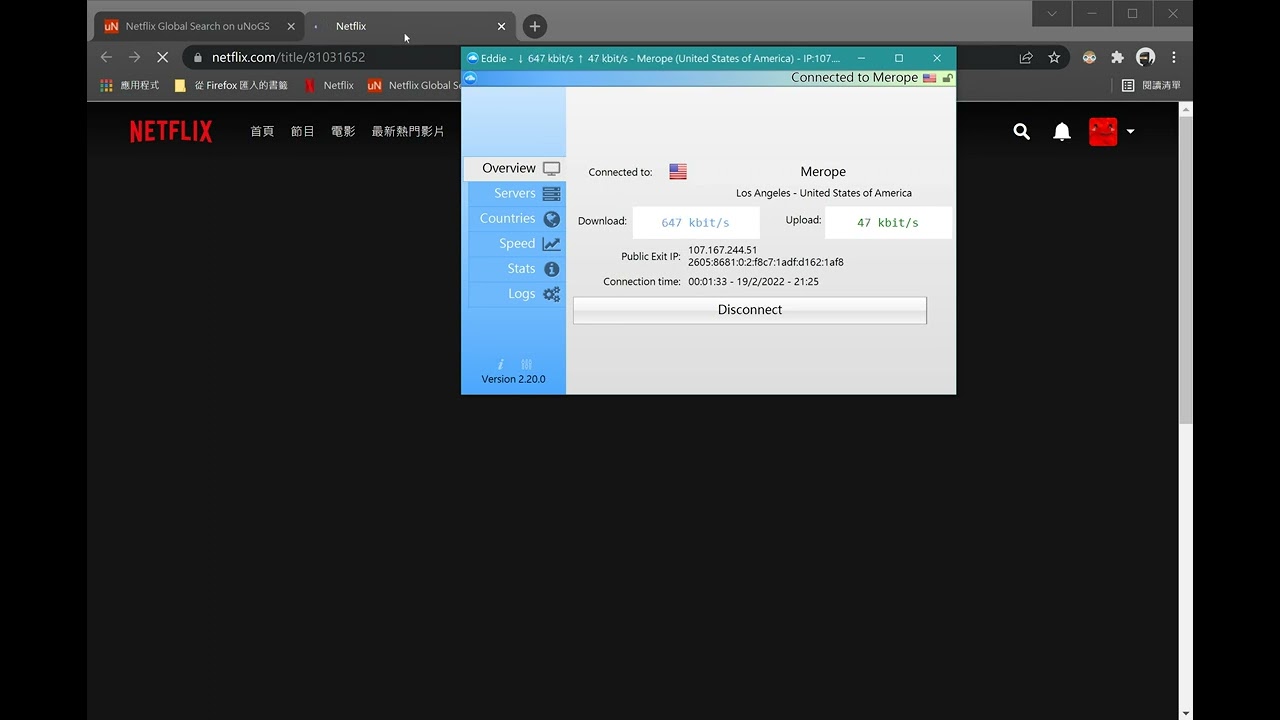
Task: Open a new Chrome tab
Action: coord(535,26)
